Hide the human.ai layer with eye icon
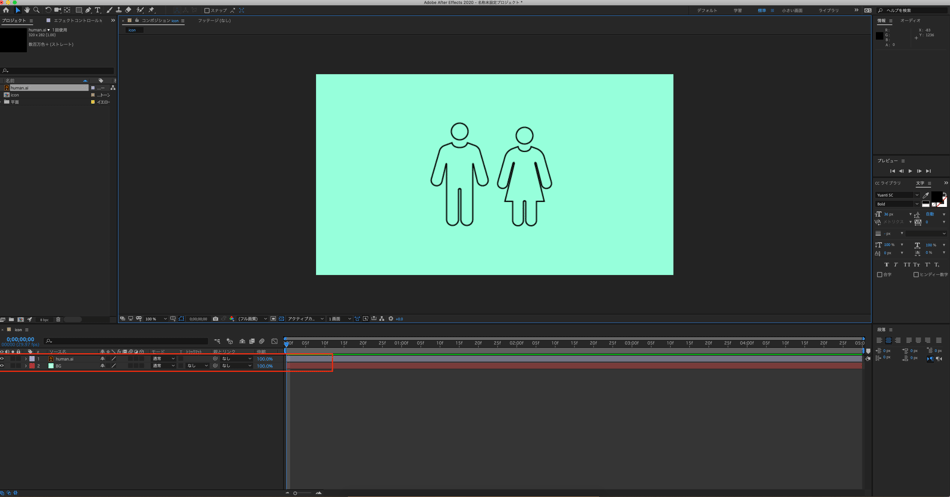The height and width of the screenshot is (497, 950). point(3,359)
